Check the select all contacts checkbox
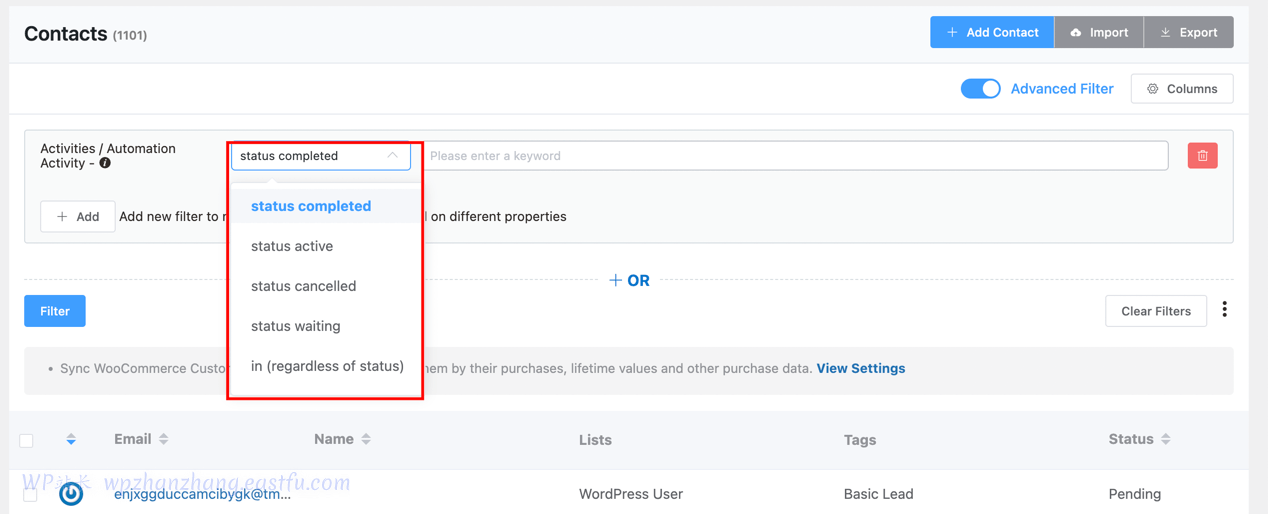The width and height of the screenshot is (1268, 514). pos(27,440)
